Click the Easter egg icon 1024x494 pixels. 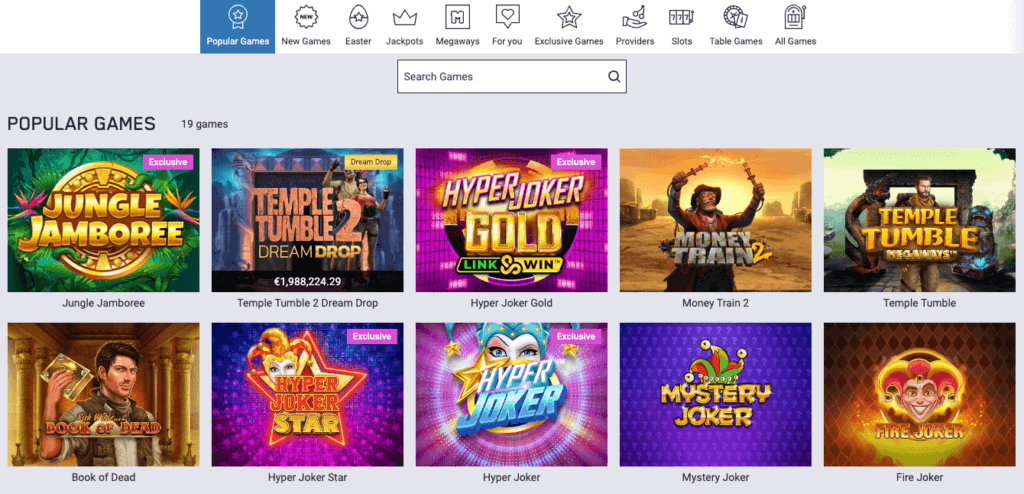click(358, 16)
